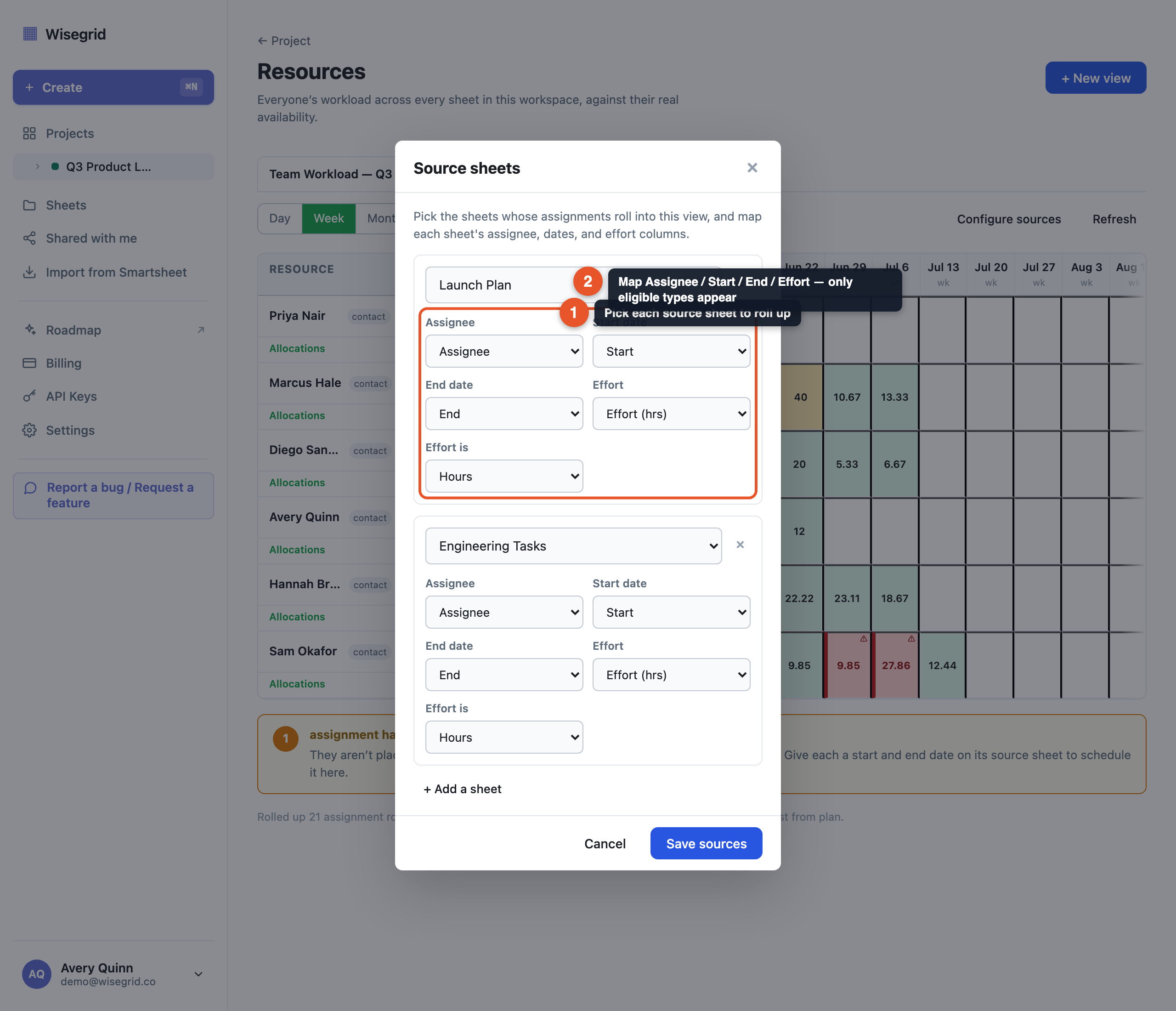This screenshot has height=1011, width=1176.
Task: Click the 23.11 workload cell
Action: pos(847,598)
